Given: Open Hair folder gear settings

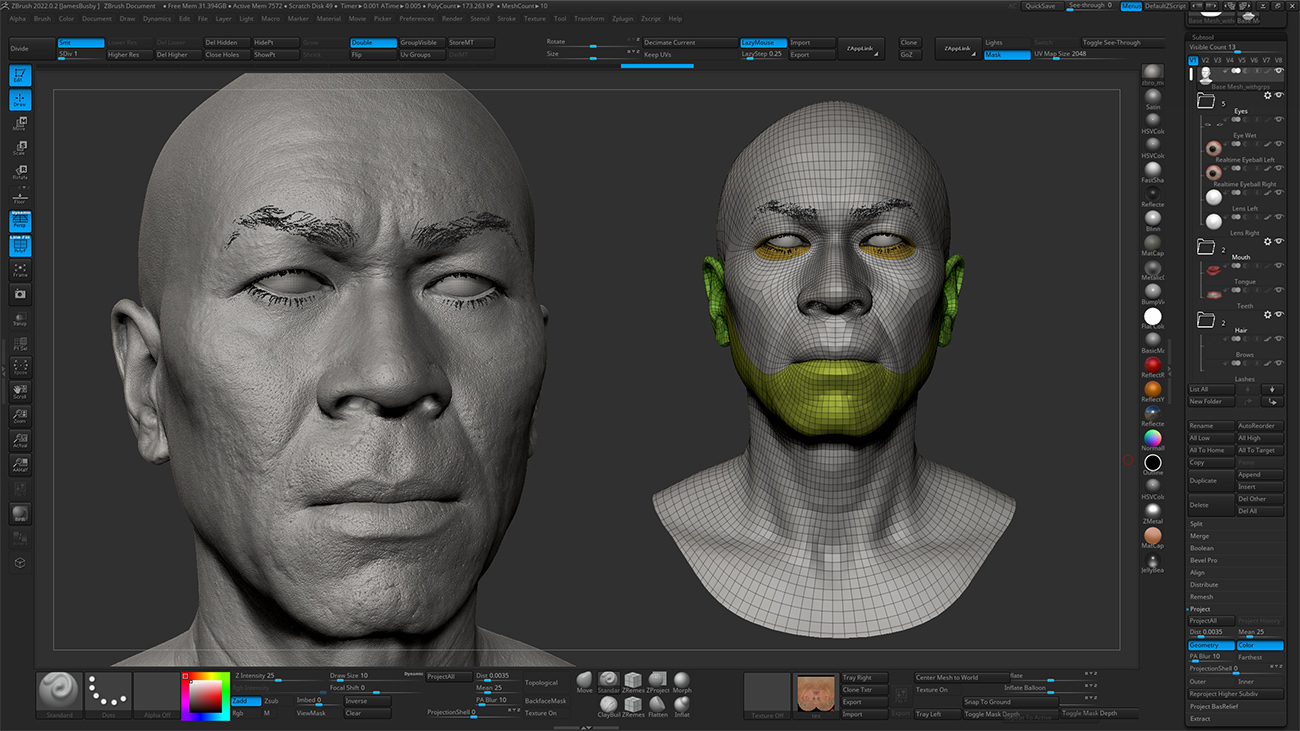Looking at the screenshot, I should 1268,314.
